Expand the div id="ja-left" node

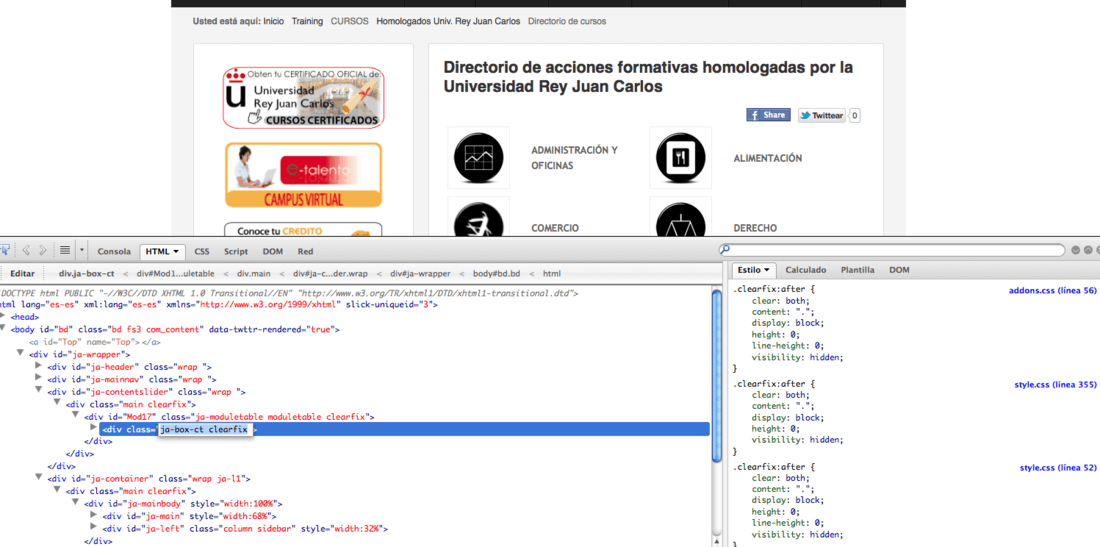[94, 528]
